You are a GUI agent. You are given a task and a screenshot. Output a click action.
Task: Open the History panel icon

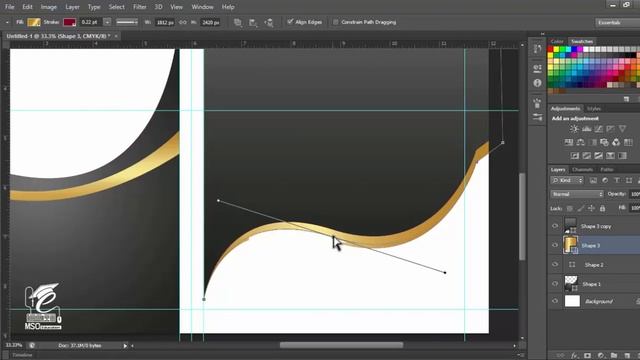click(x=537, y=49)
